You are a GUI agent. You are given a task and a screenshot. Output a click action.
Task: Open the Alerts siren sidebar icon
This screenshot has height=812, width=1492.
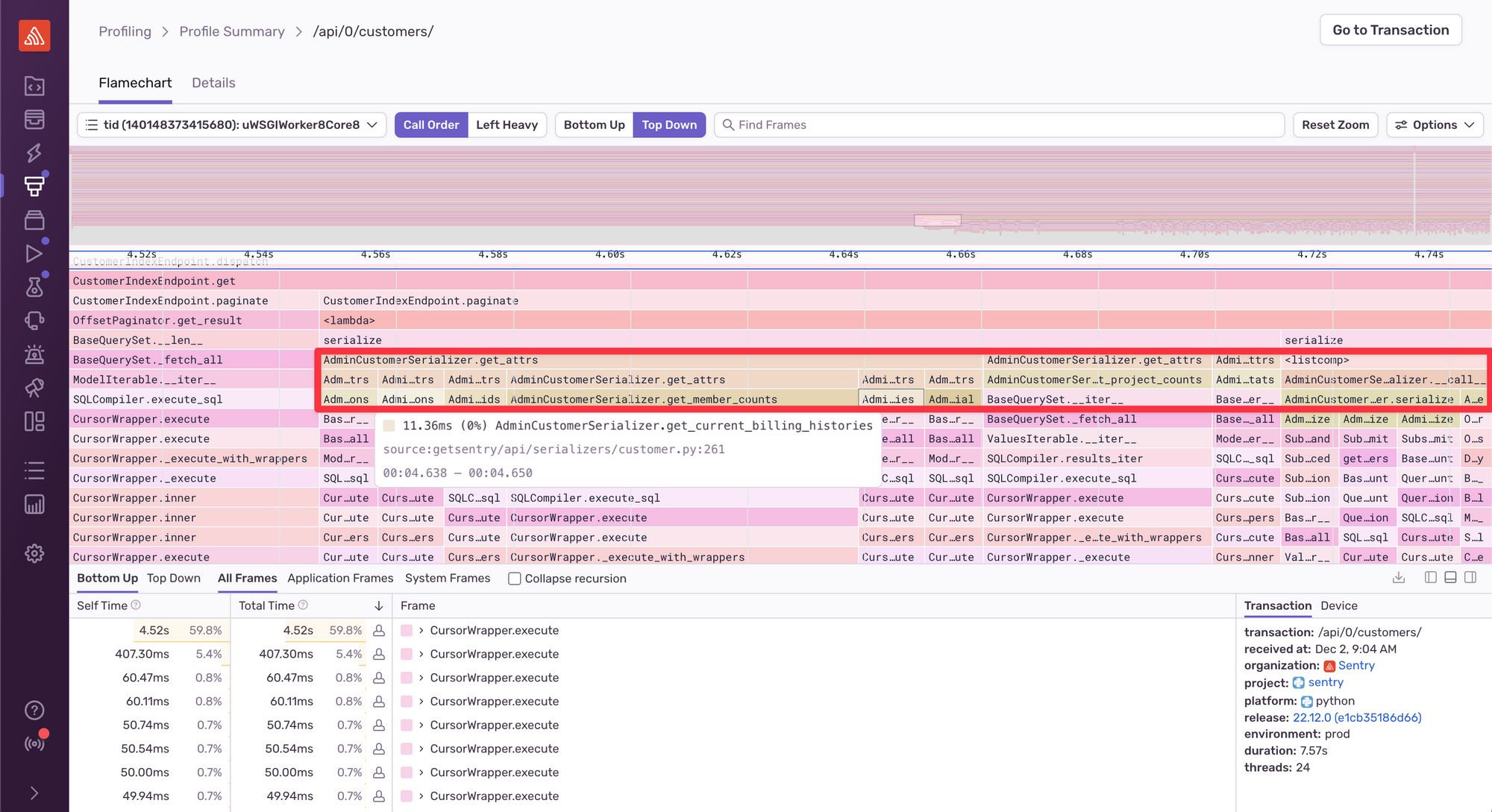tap(34, 354)
